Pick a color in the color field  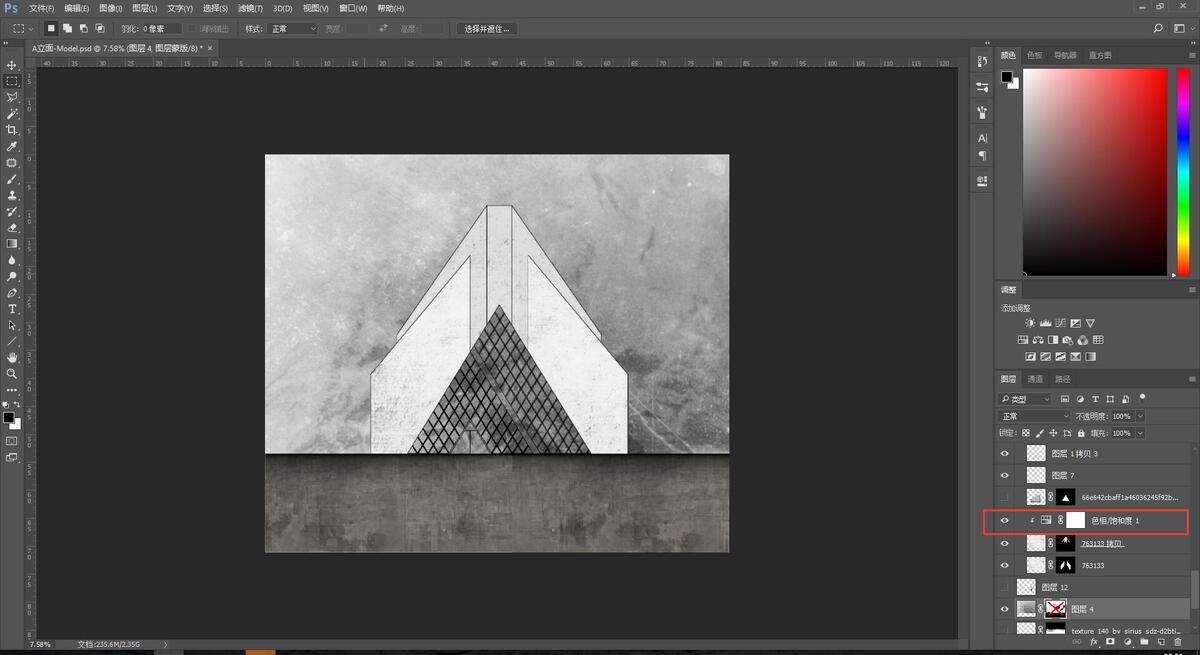(x=1095, y=172)
